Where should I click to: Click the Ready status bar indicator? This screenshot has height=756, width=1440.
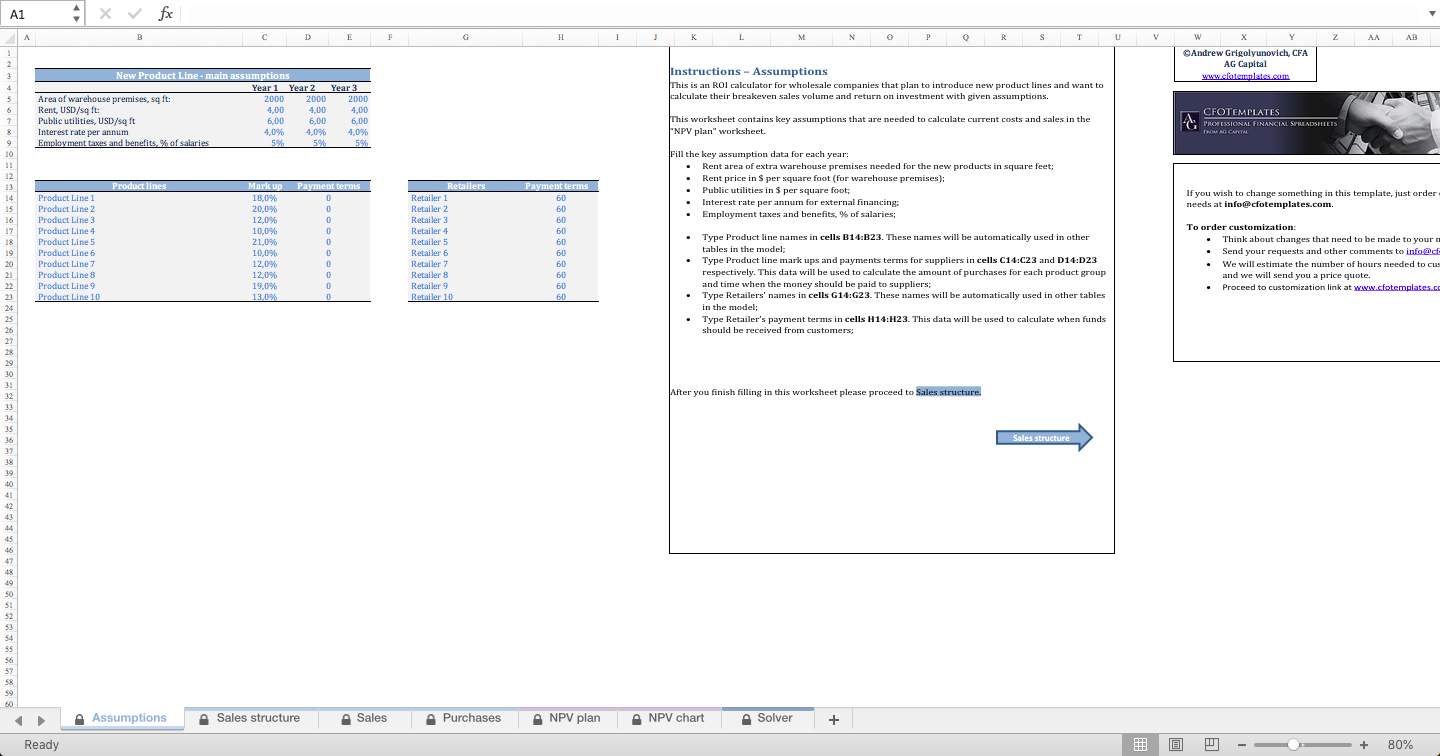click(x=41, y=744)
